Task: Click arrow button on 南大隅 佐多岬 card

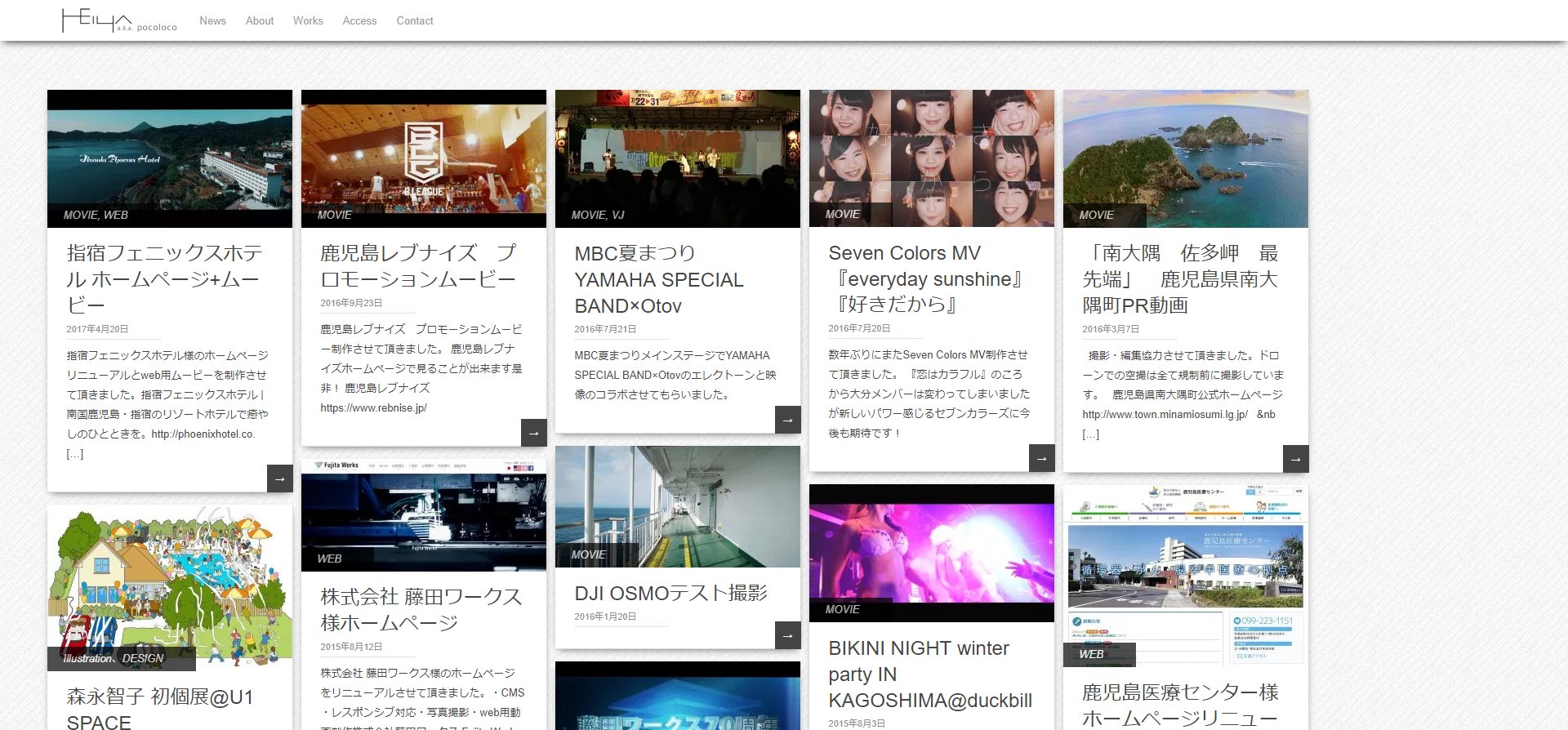Action: click(x=1296, y=459)
